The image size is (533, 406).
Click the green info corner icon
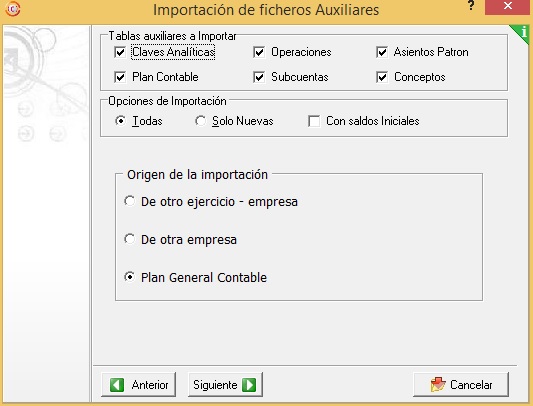tap(522, 33)
